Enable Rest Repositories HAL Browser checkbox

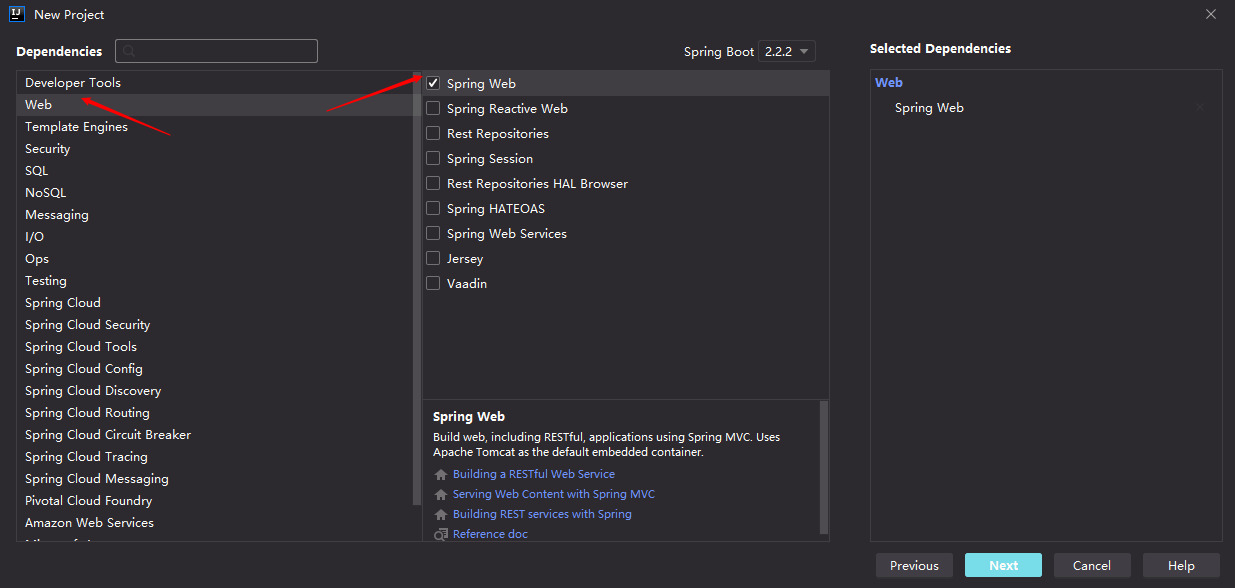(433, 183)
